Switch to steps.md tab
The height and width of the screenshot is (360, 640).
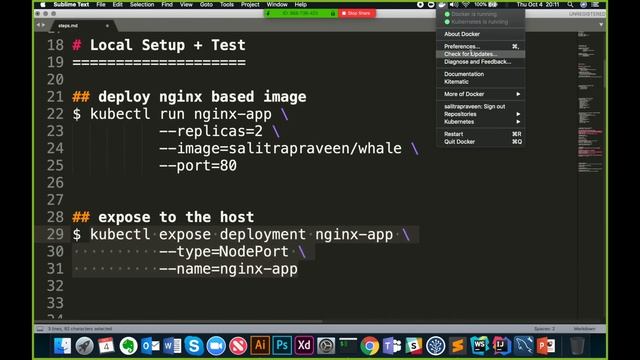[68, 26]
